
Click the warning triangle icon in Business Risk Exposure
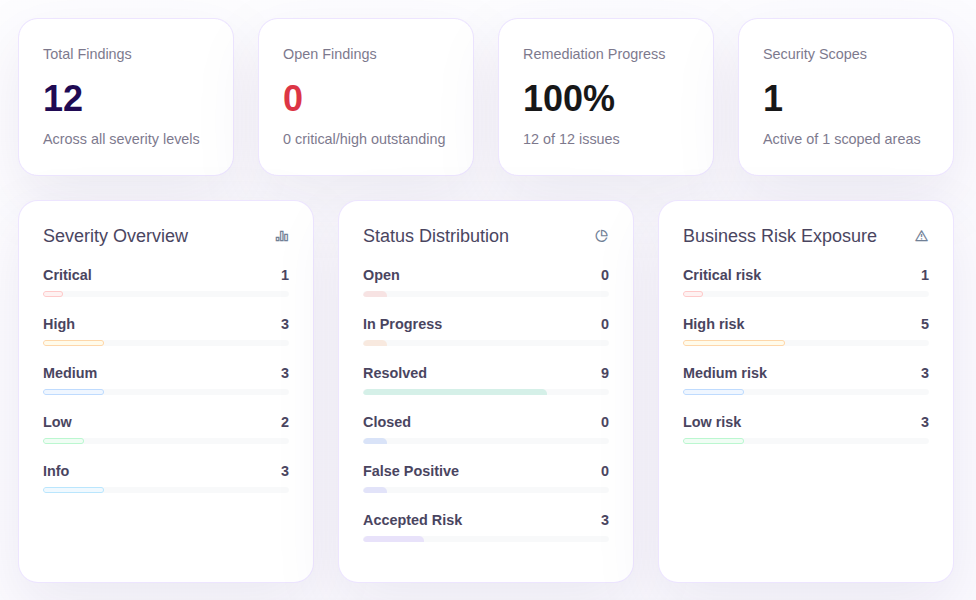coord(921,236)
